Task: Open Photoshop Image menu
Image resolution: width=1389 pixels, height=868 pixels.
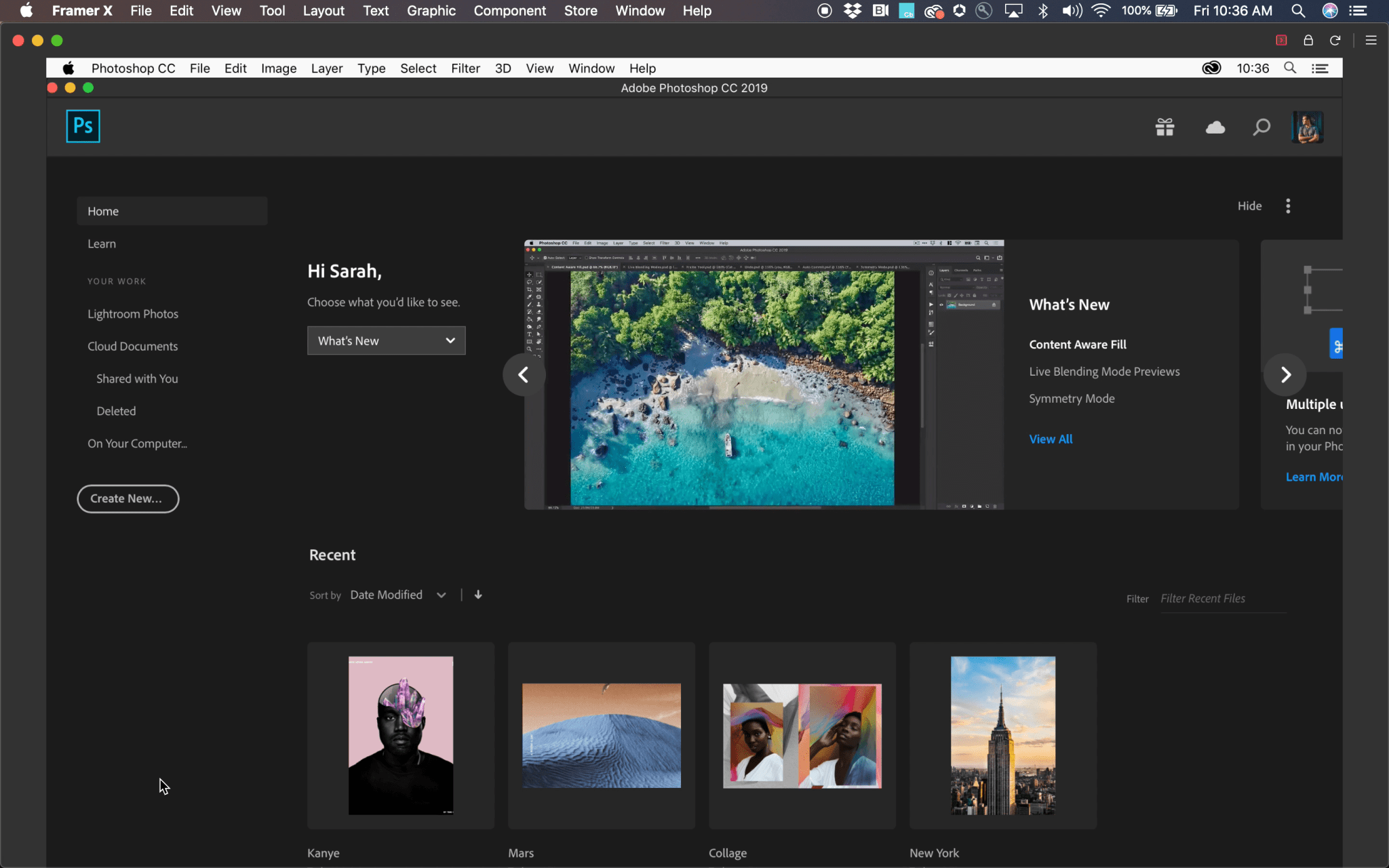Action: coord(279,68)
